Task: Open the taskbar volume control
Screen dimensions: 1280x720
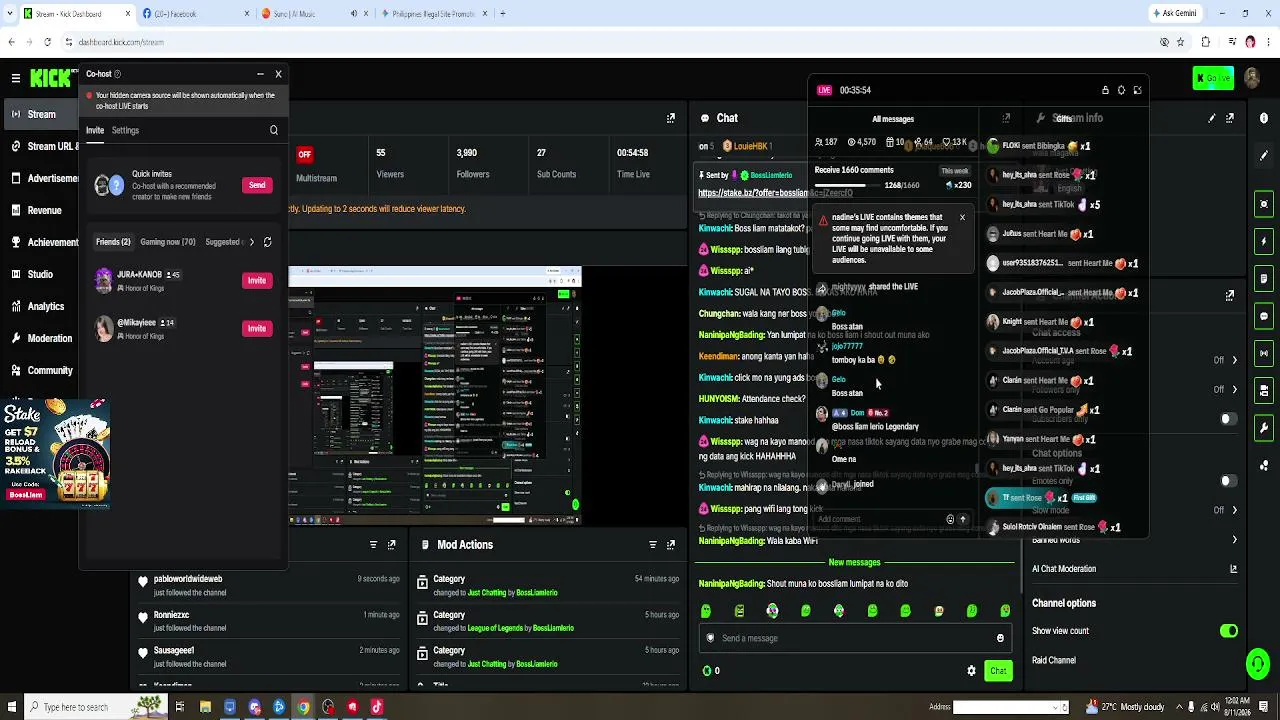Action: pyautogui.click(x=1215, y=707)
